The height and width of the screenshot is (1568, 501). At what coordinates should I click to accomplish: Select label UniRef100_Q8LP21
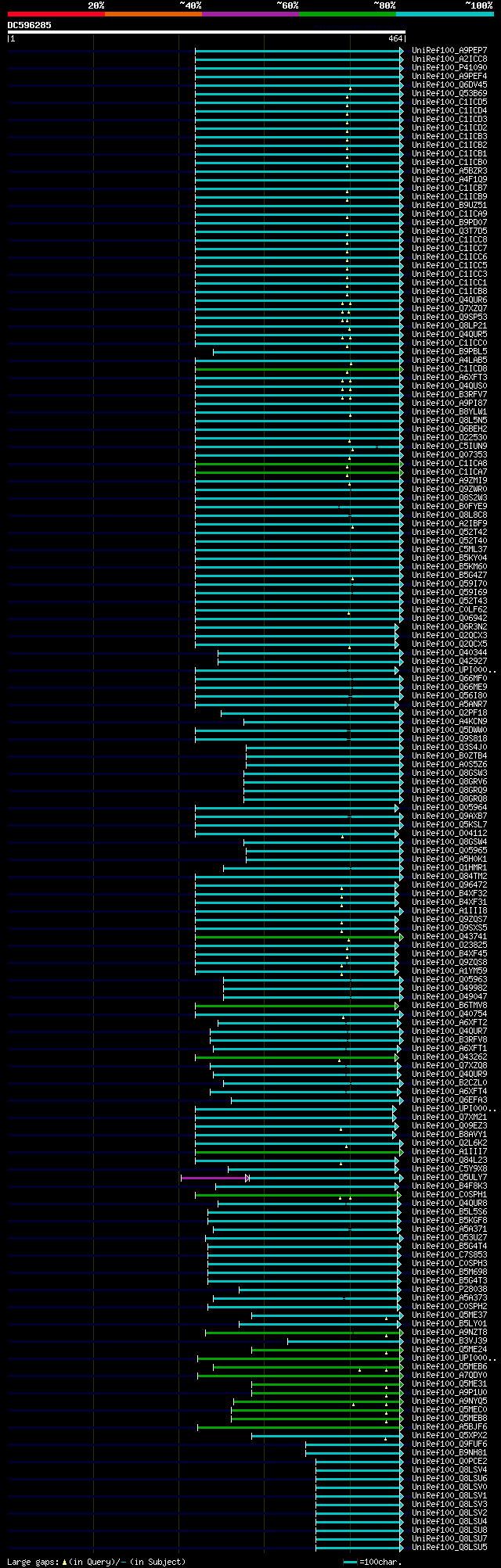coord(449,326)
